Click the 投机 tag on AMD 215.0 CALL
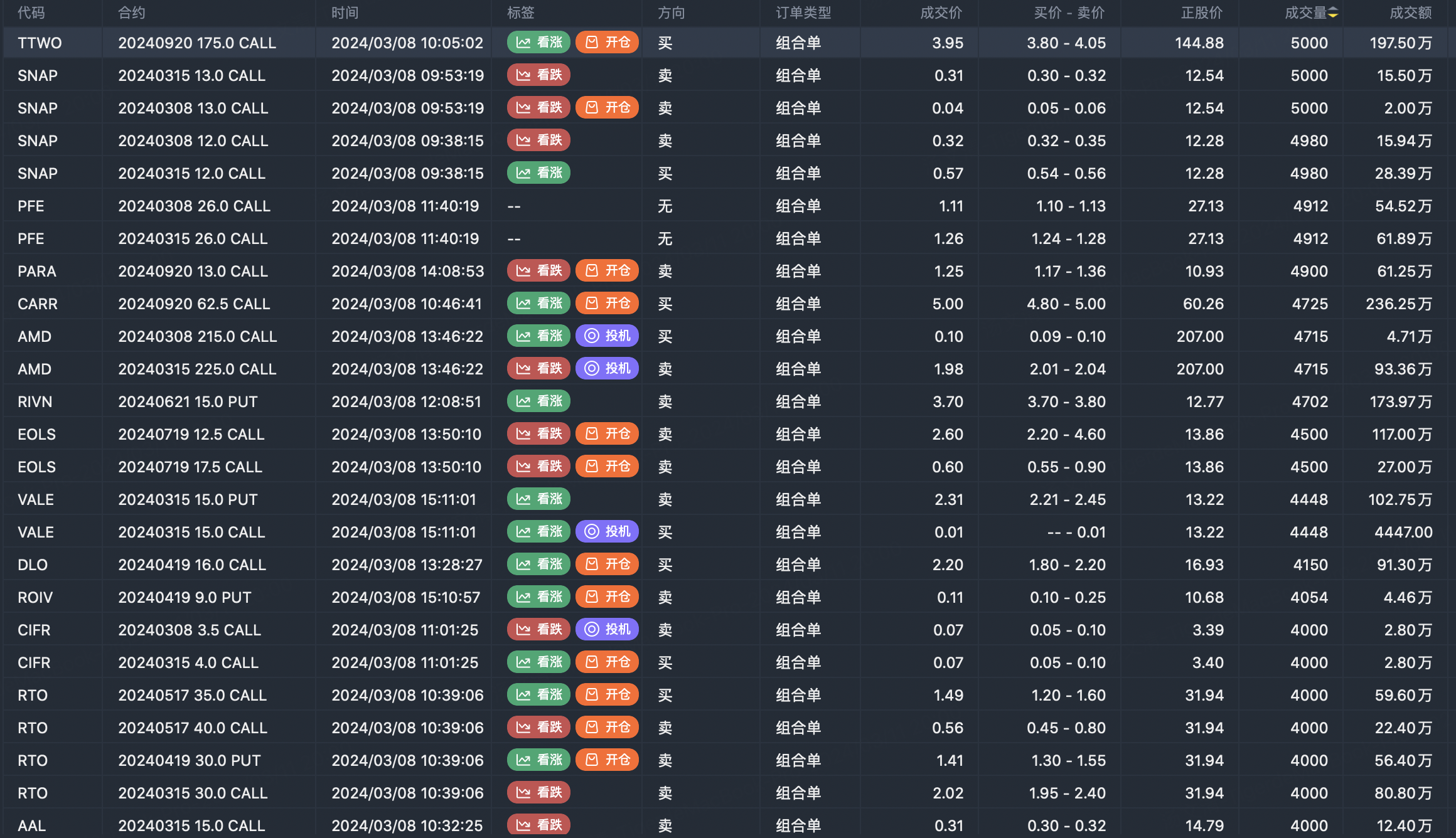The height and width of the screenshot is (838, 1456). click(607, 336)
